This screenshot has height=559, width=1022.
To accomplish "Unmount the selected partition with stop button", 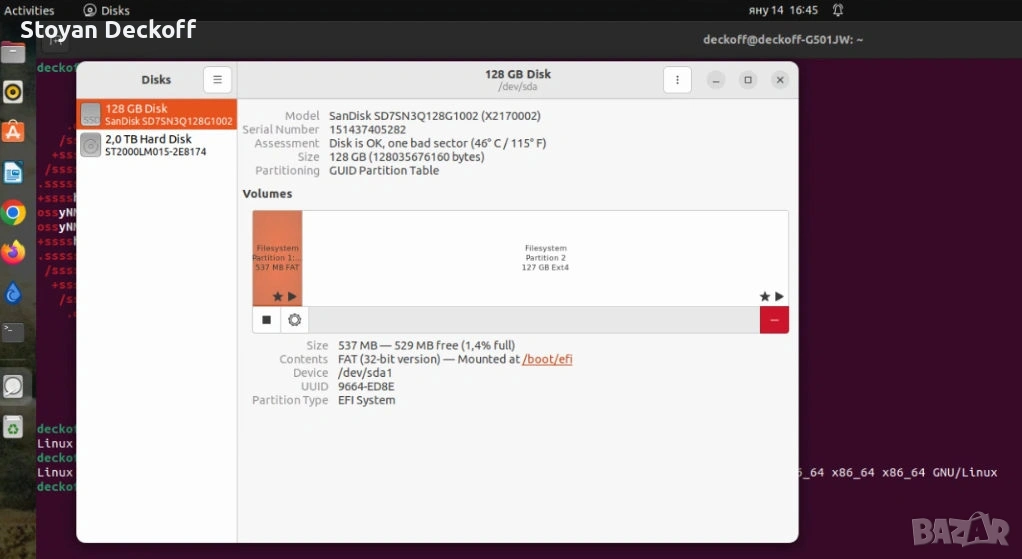I will click(267, 320).
